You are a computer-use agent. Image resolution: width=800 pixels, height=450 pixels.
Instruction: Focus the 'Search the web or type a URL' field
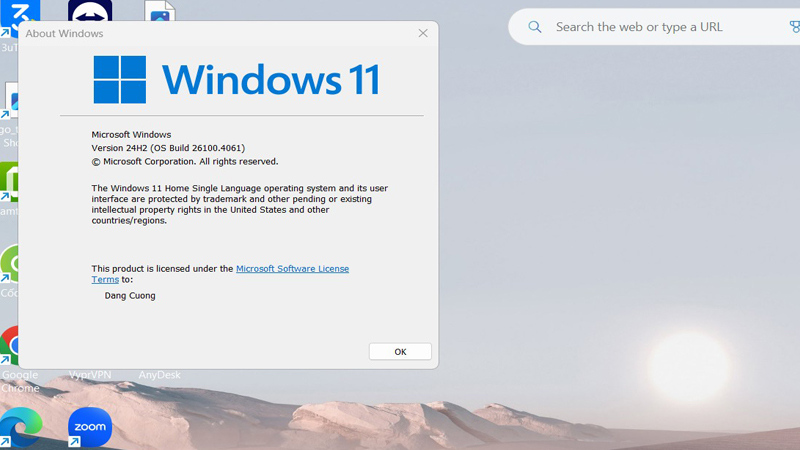click(x=654, y=27)
